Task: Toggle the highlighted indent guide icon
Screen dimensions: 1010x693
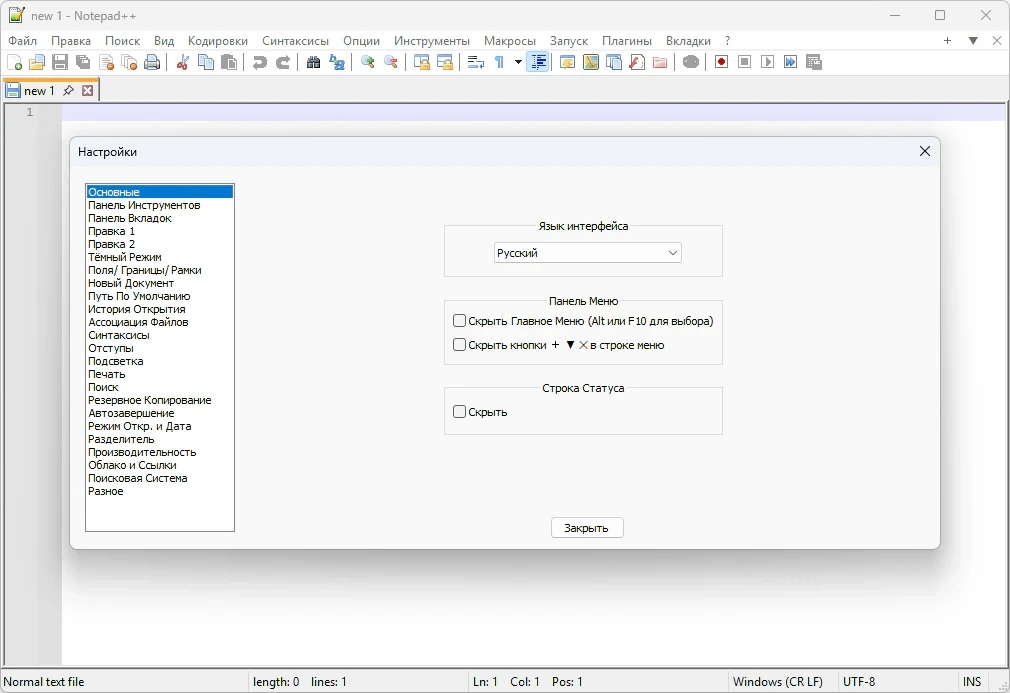Action: 538,62
